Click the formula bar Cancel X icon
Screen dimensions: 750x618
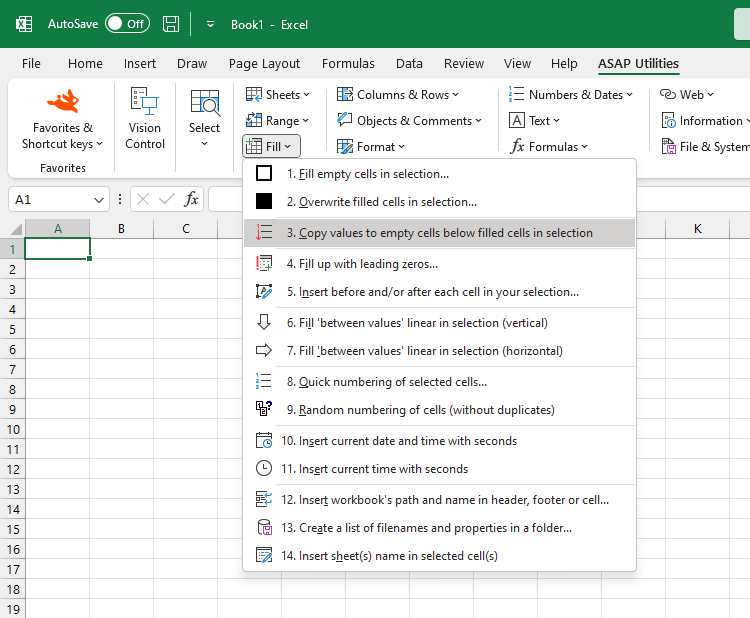point(143,199)
